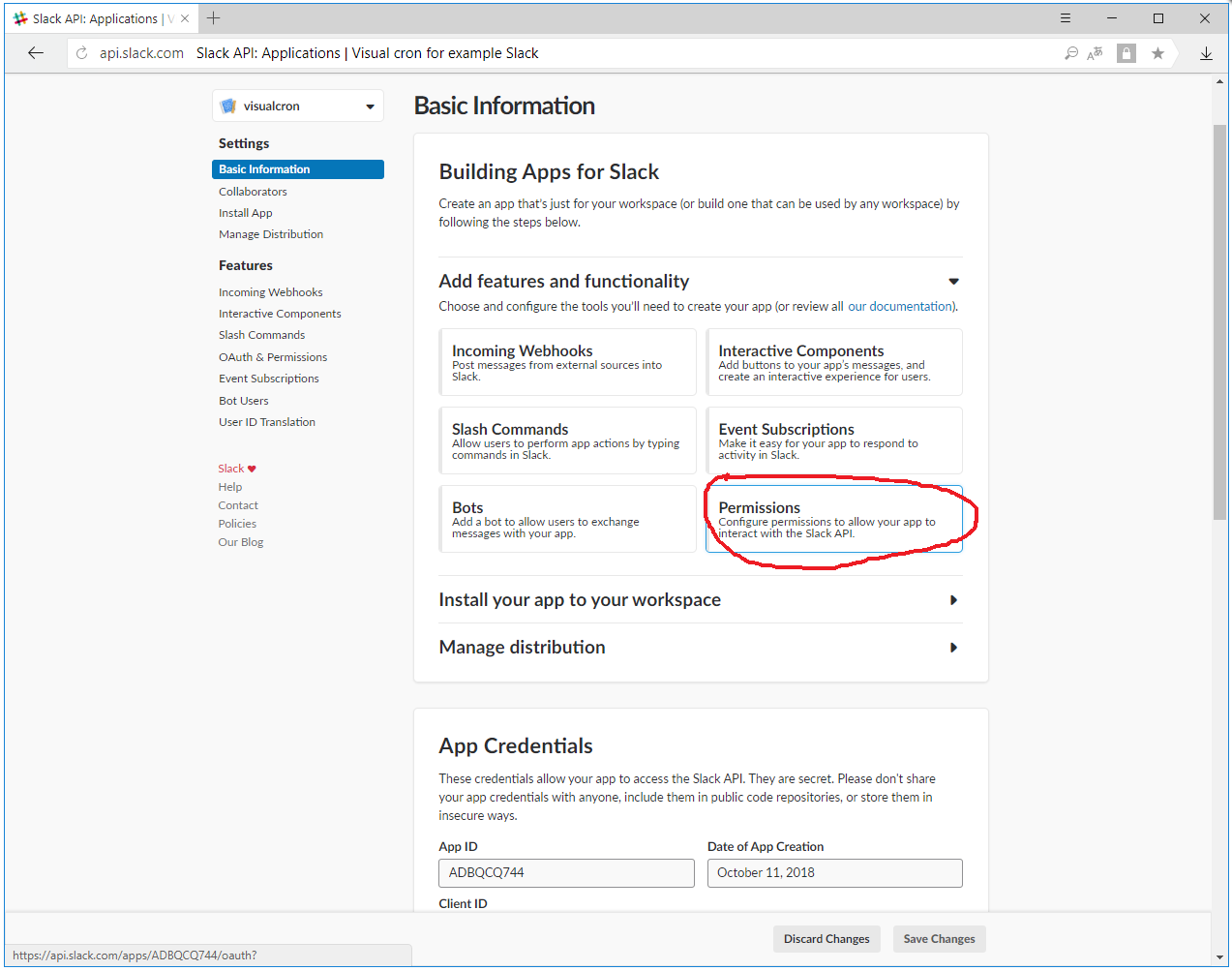Open the find-on-page magnifier icon
Screen dimensions: 1232x971
click(1070, 52)
